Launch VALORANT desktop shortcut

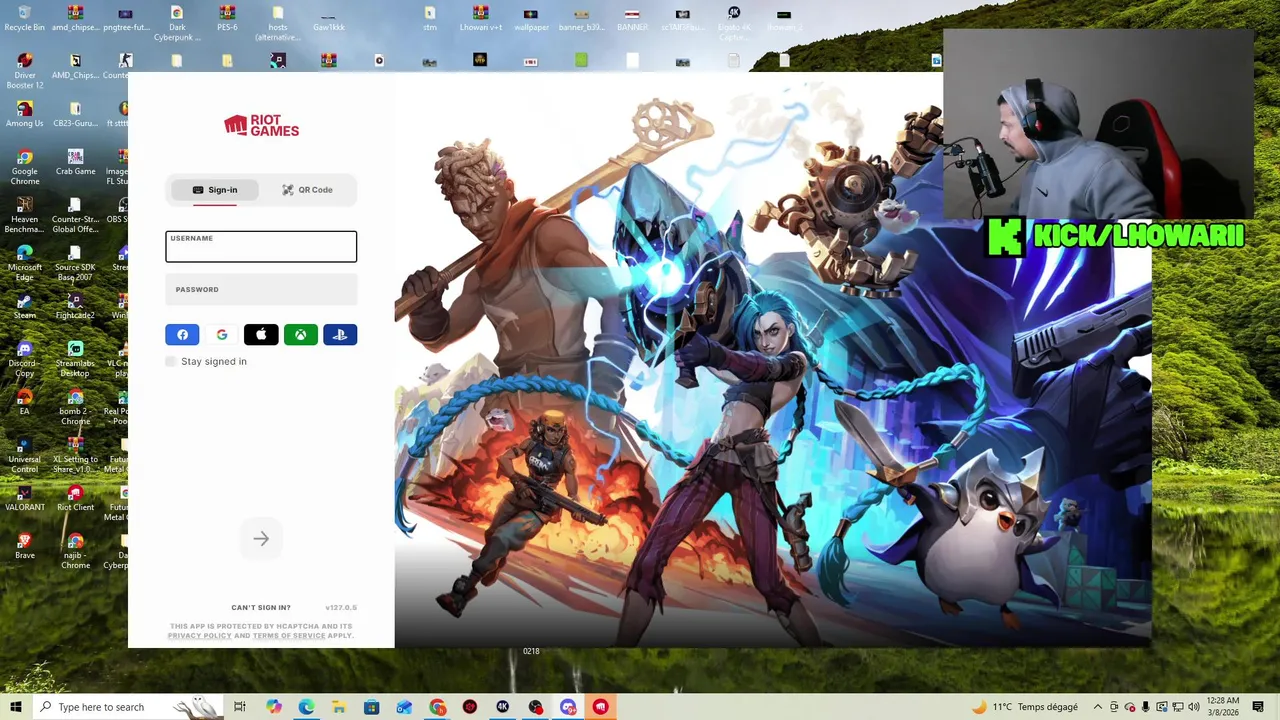(x=24, y=498)
